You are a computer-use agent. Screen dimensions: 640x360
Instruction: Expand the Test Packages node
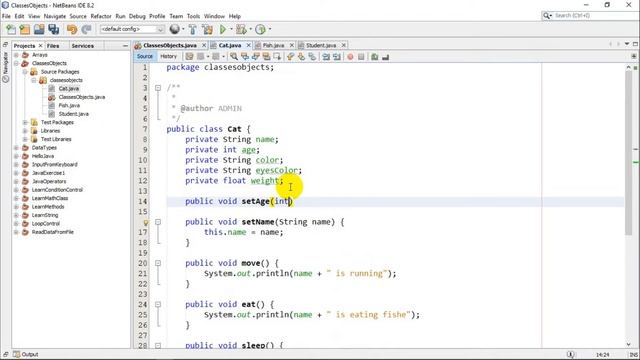pyautogui.click(x=25, y=122)
